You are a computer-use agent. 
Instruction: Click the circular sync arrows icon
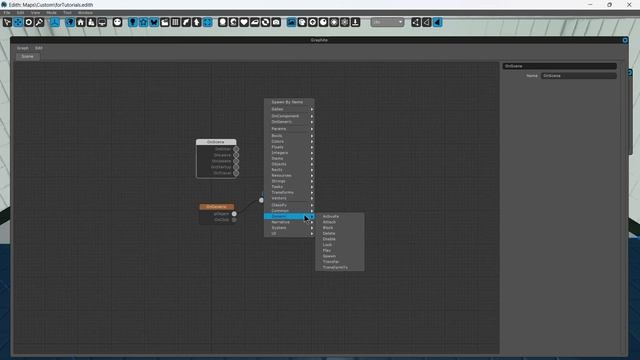point(265,22)
